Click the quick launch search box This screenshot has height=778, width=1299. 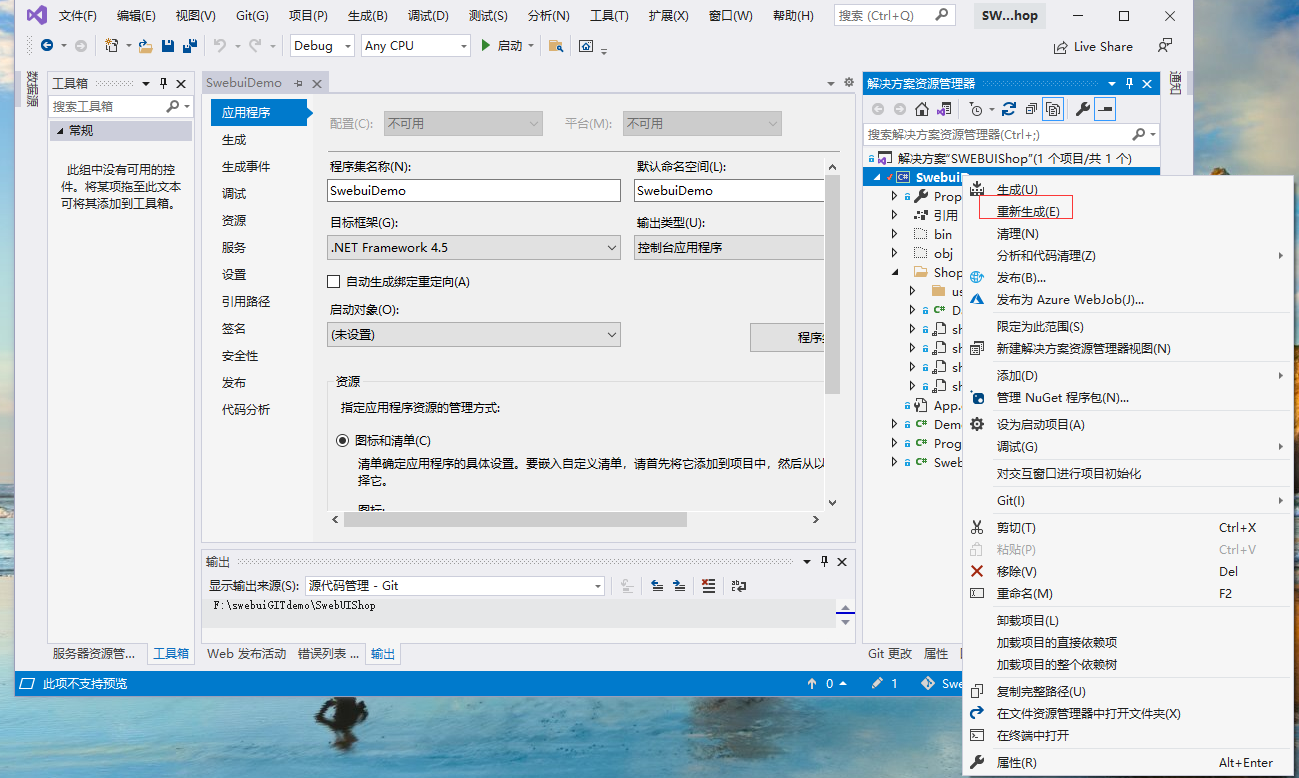894,16
